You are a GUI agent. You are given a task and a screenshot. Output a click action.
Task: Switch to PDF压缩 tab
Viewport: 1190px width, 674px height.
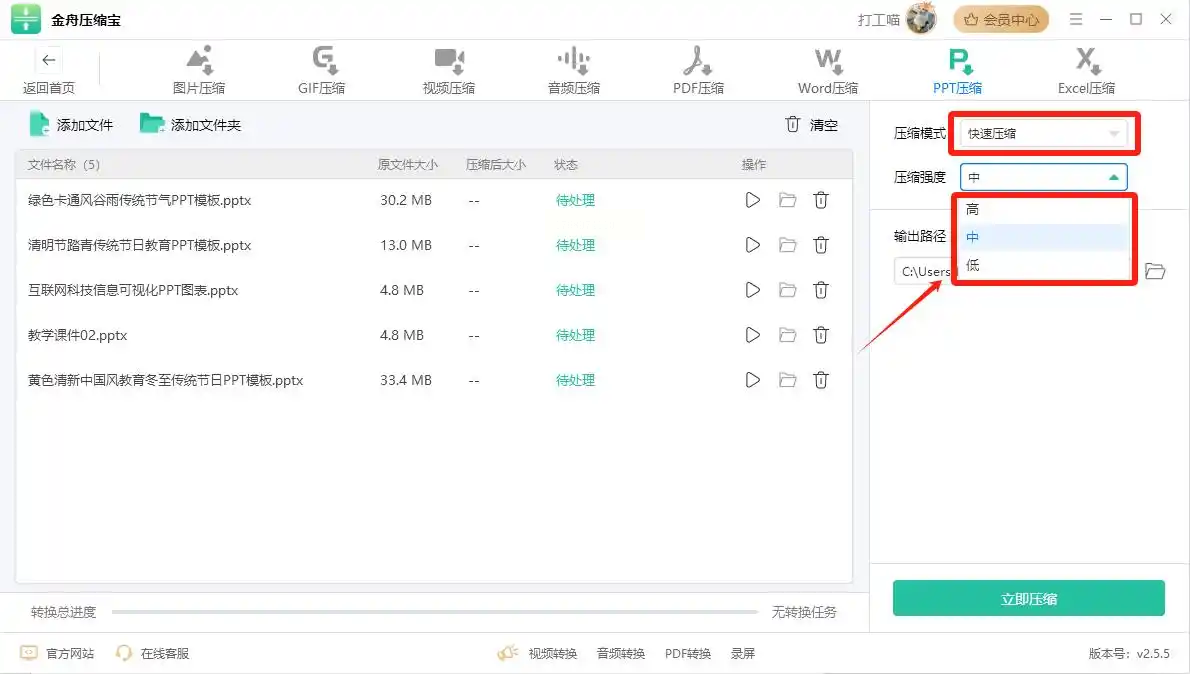(x=698, y=71)
